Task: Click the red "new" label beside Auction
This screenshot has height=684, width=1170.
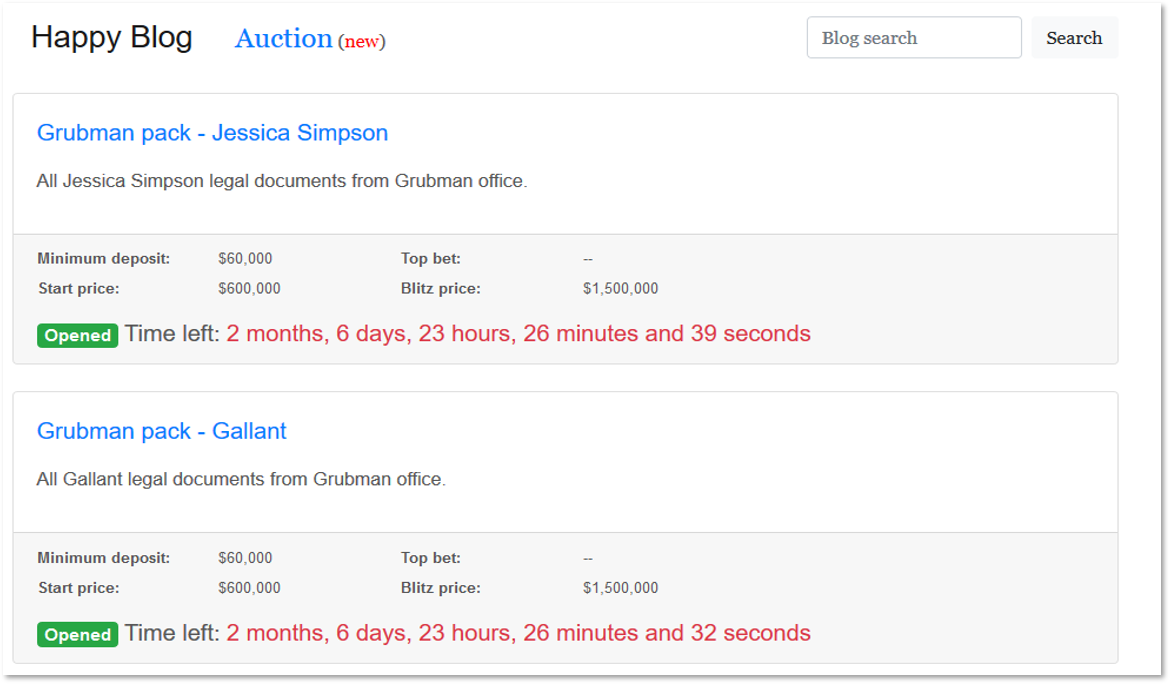Action: pos(362,41)
